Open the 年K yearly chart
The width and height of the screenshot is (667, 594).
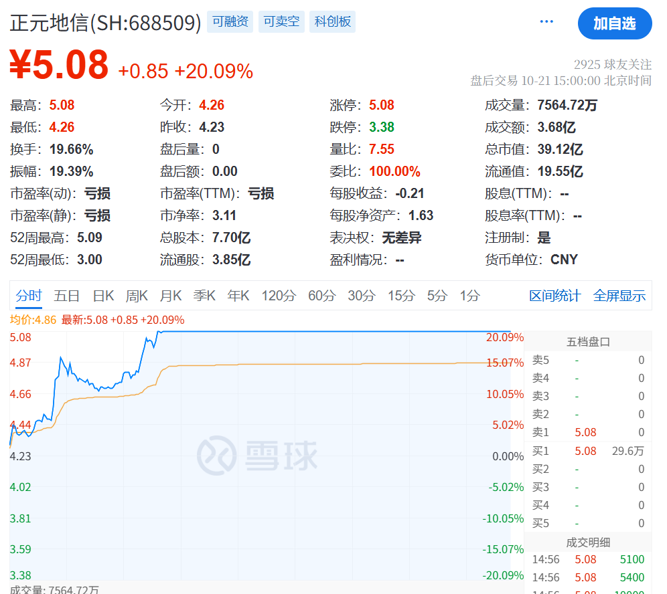coord(238,295)
